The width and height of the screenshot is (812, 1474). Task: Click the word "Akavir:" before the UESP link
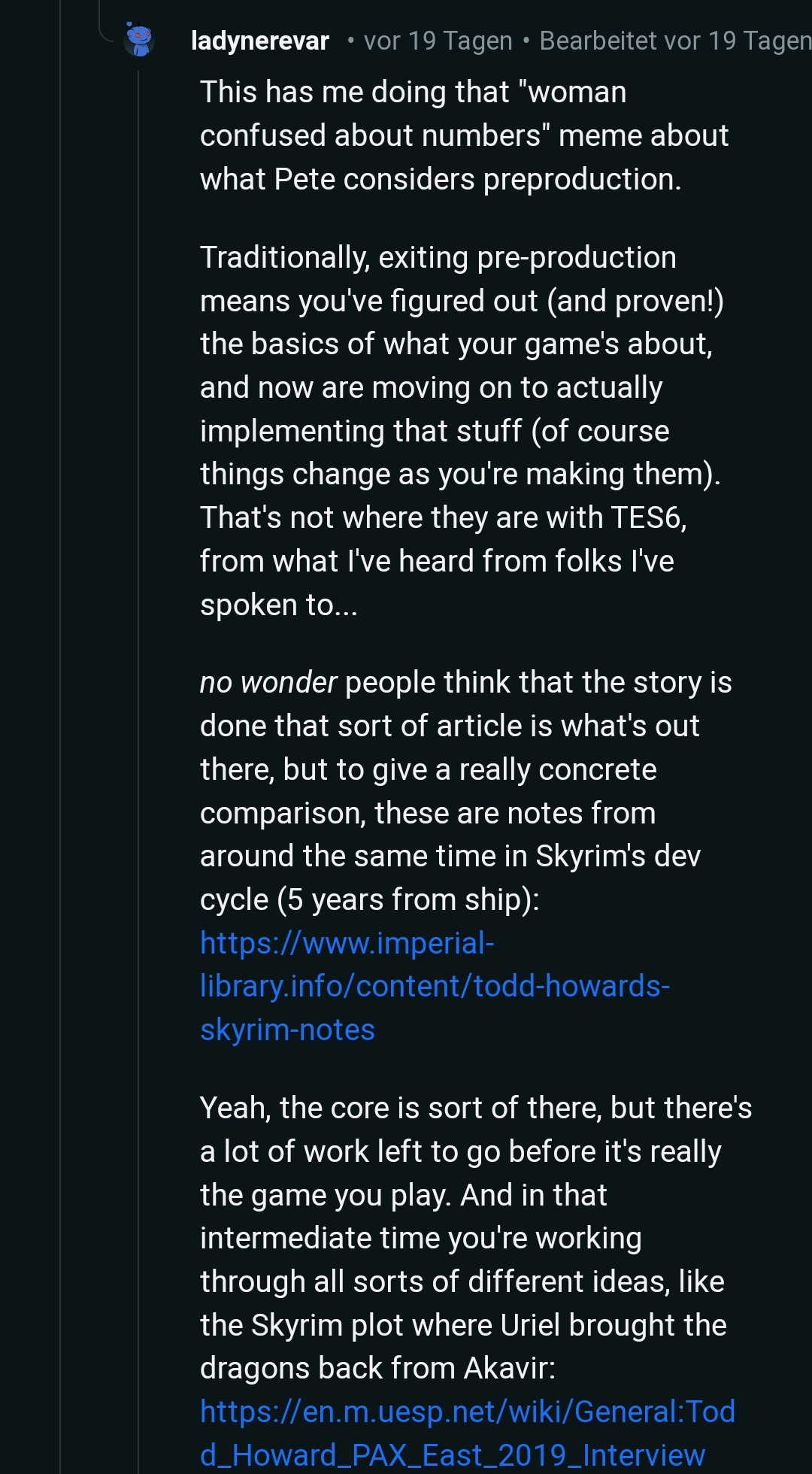click(x=509, y=1368)
